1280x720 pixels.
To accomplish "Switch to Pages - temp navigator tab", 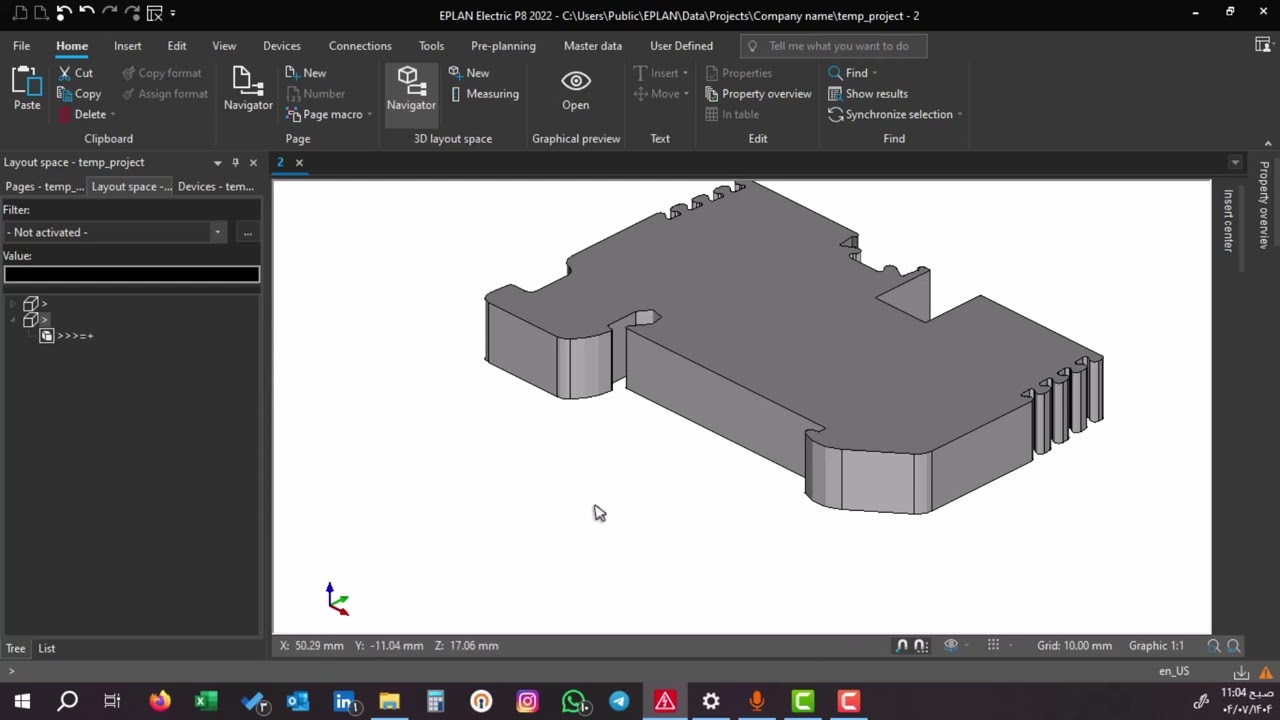I will pyautogui.click(x=45, y=186).
